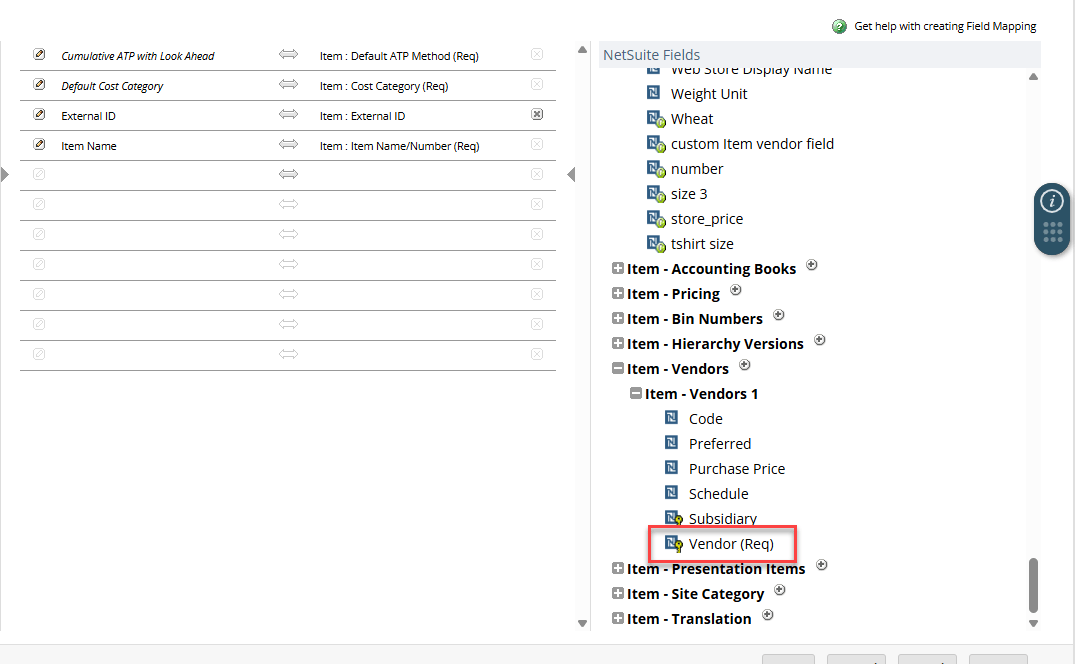1075x664 pixels.
Task: Select the Code vendor field
Action: [705, 419]
